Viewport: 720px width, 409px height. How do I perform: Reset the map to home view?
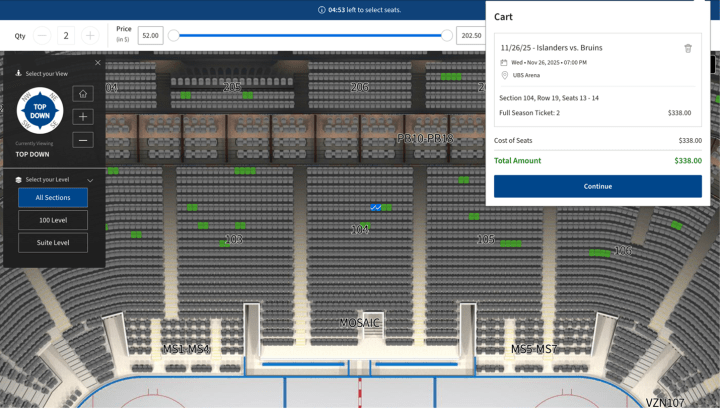tap(83, 94)
